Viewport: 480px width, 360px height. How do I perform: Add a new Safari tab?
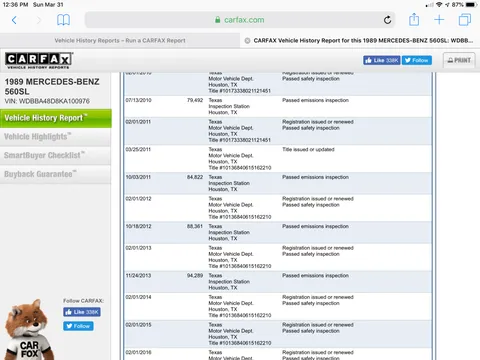[x=439, y=20]
